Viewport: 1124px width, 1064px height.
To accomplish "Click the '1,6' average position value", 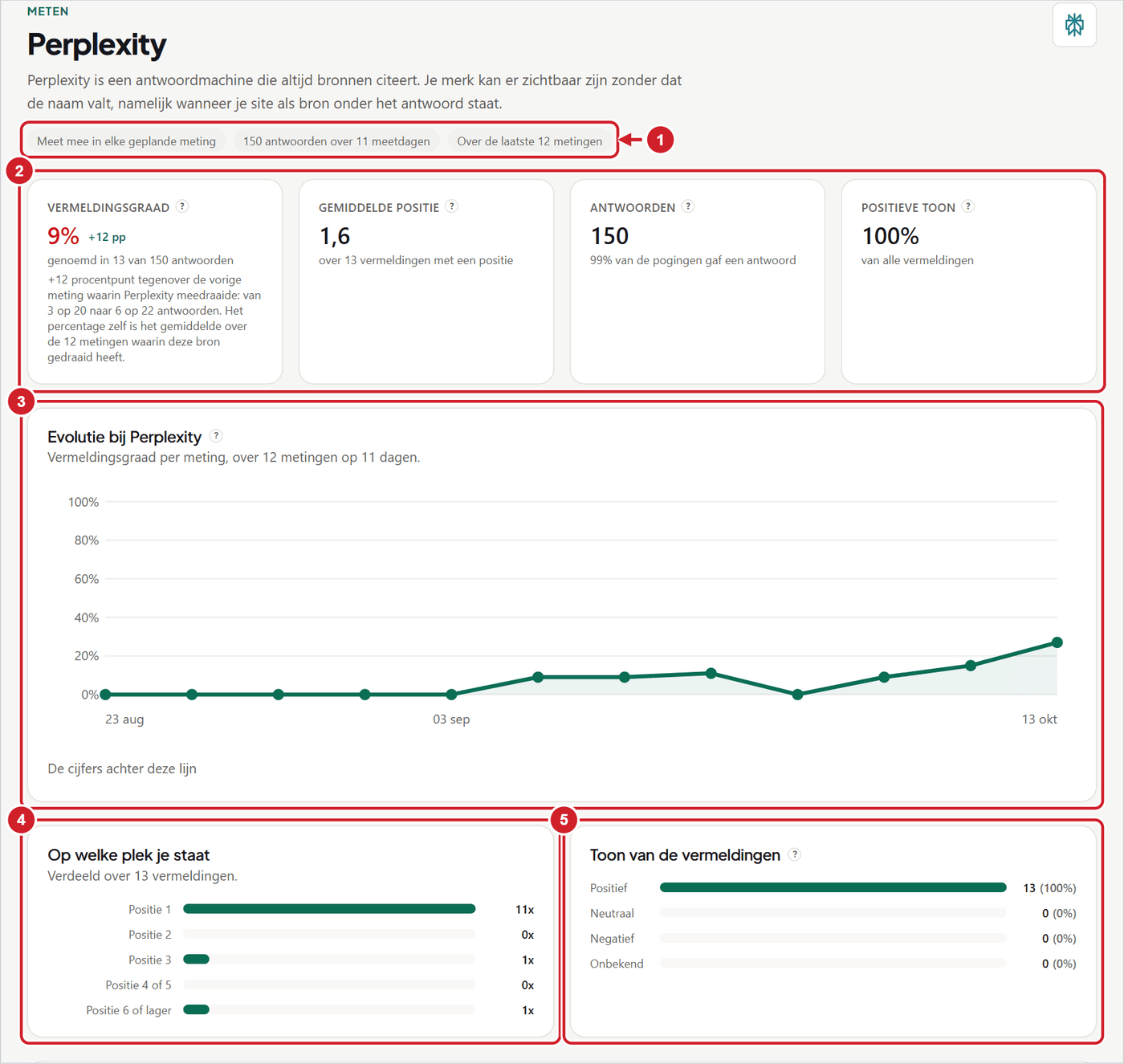I will coord(335,236).
